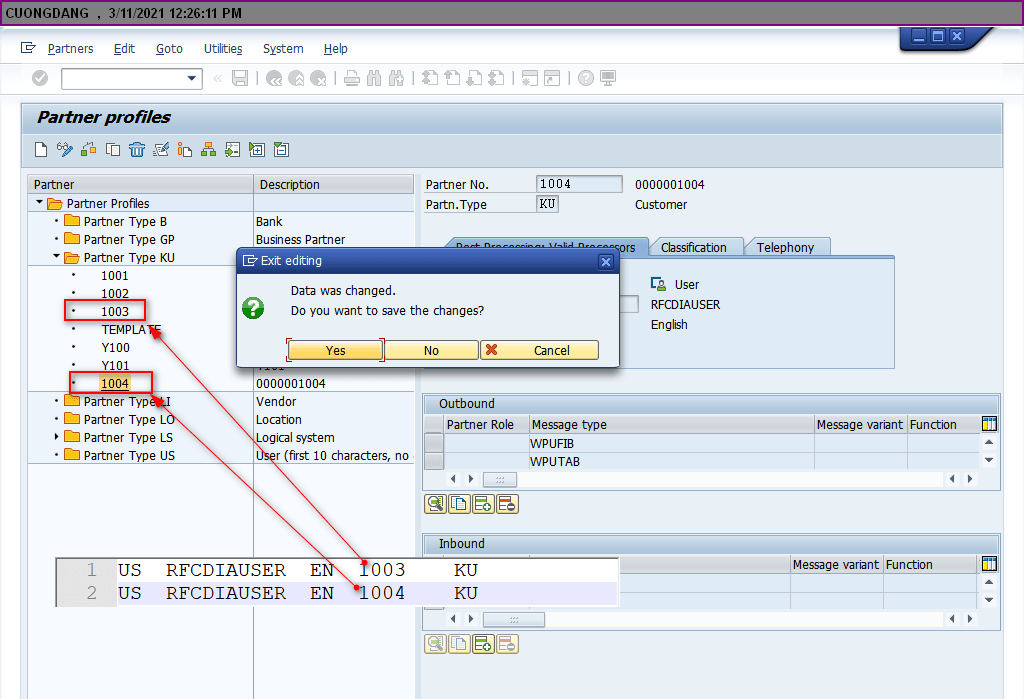Open the command field dropdown arrow
The width and height of the screenshot is (1024, 699).
pos(192,78)
